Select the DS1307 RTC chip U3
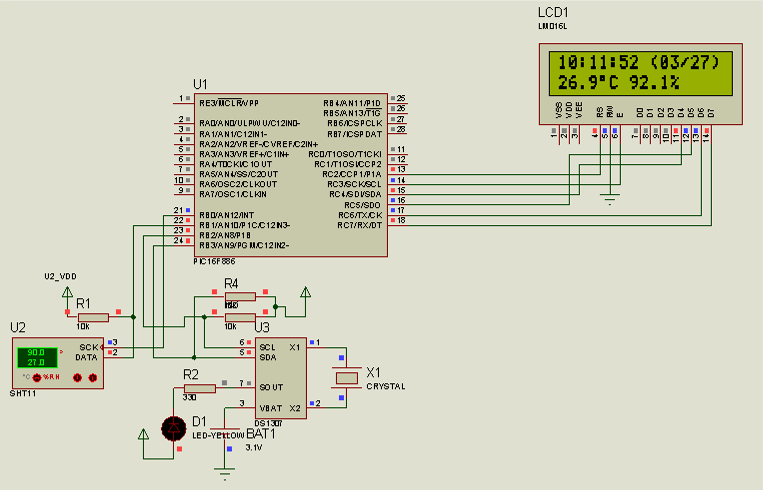This screenshot has height=490, width=763. [281, 378]
